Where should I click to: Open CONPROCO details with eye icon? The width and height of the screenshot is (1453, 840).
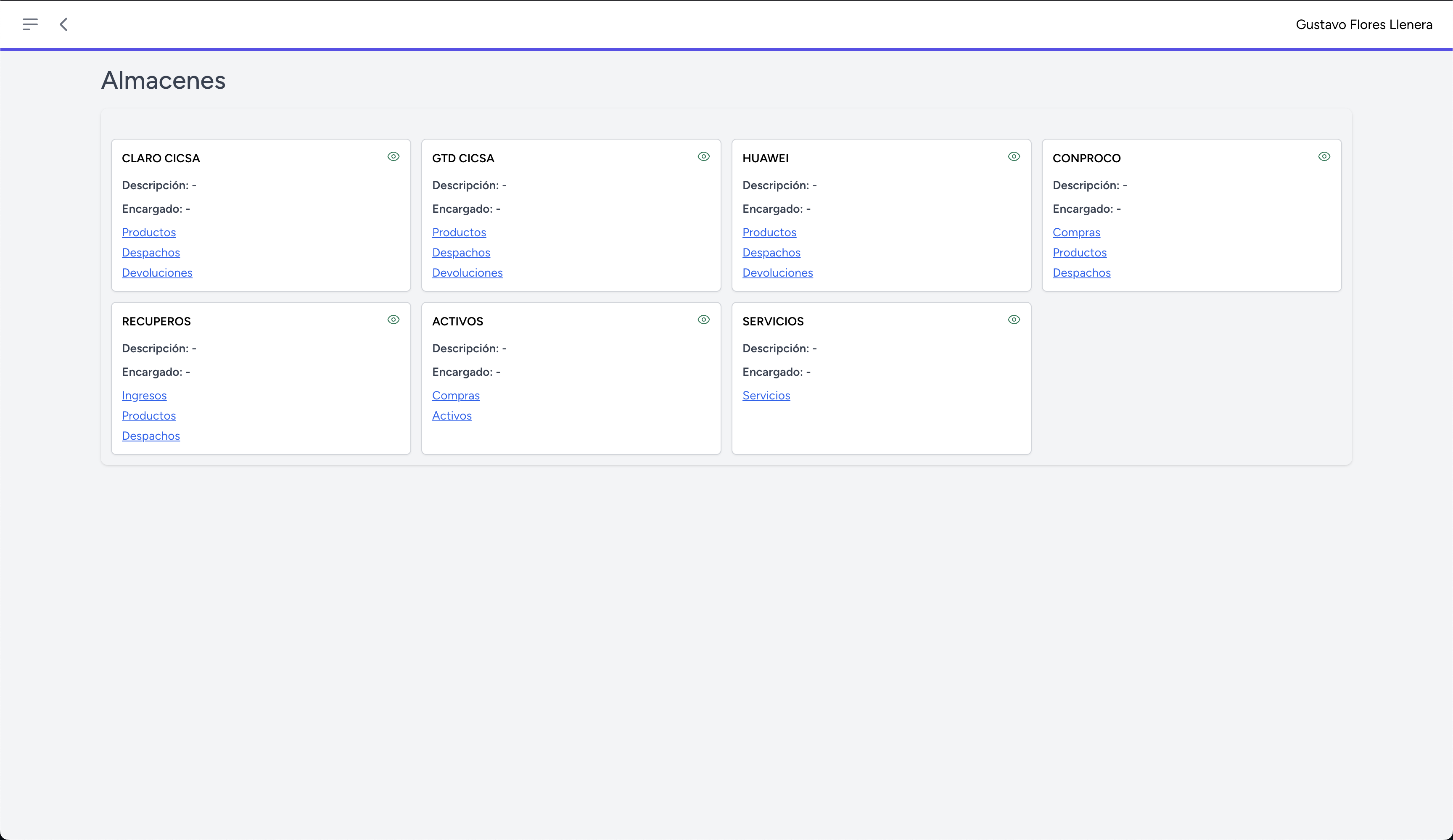(1324, 156)
